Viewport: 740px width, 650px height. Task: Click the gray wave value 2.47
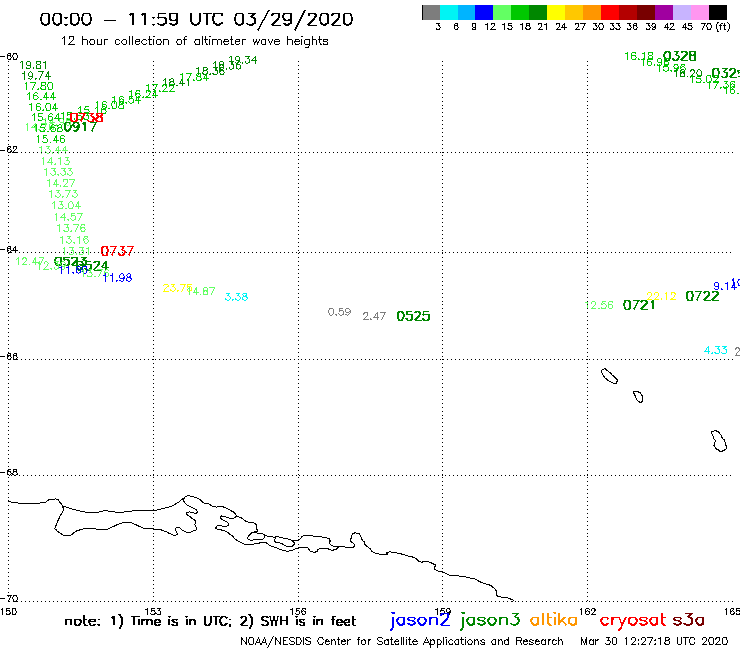click(x=374, y=316)
